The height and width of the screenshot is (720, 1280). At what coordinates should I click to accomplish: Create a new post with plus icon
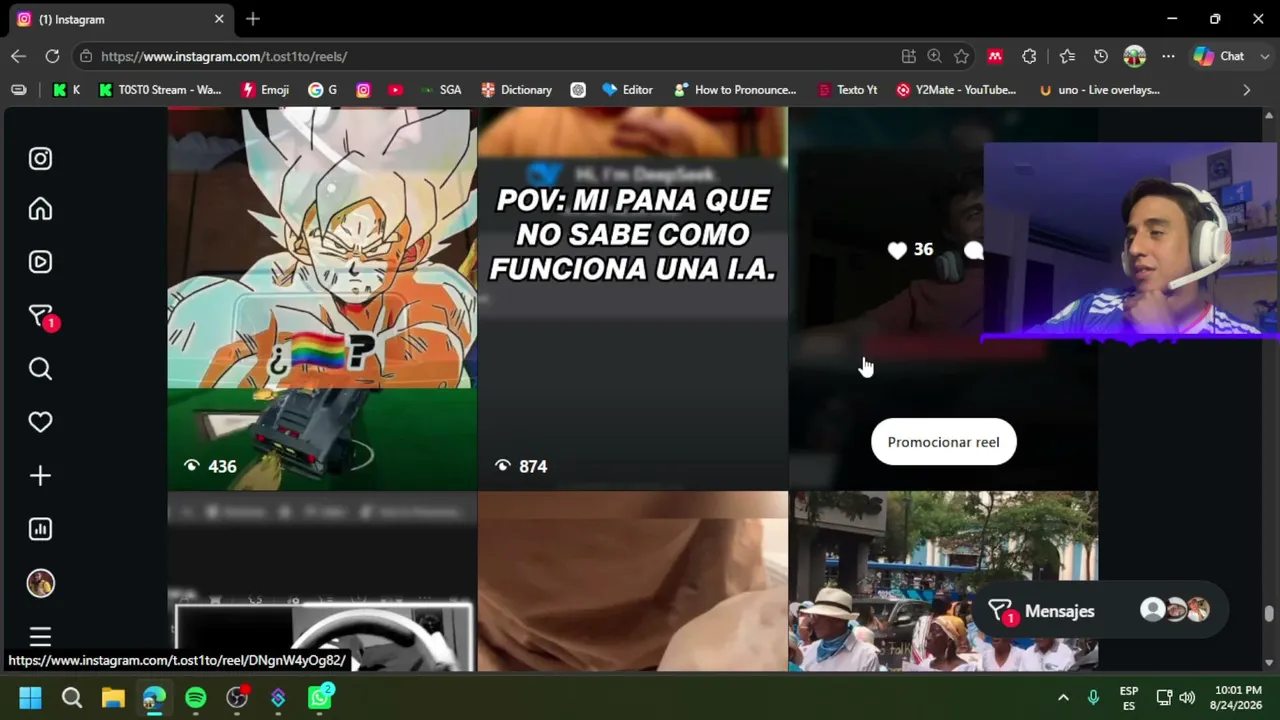point(40,476)
